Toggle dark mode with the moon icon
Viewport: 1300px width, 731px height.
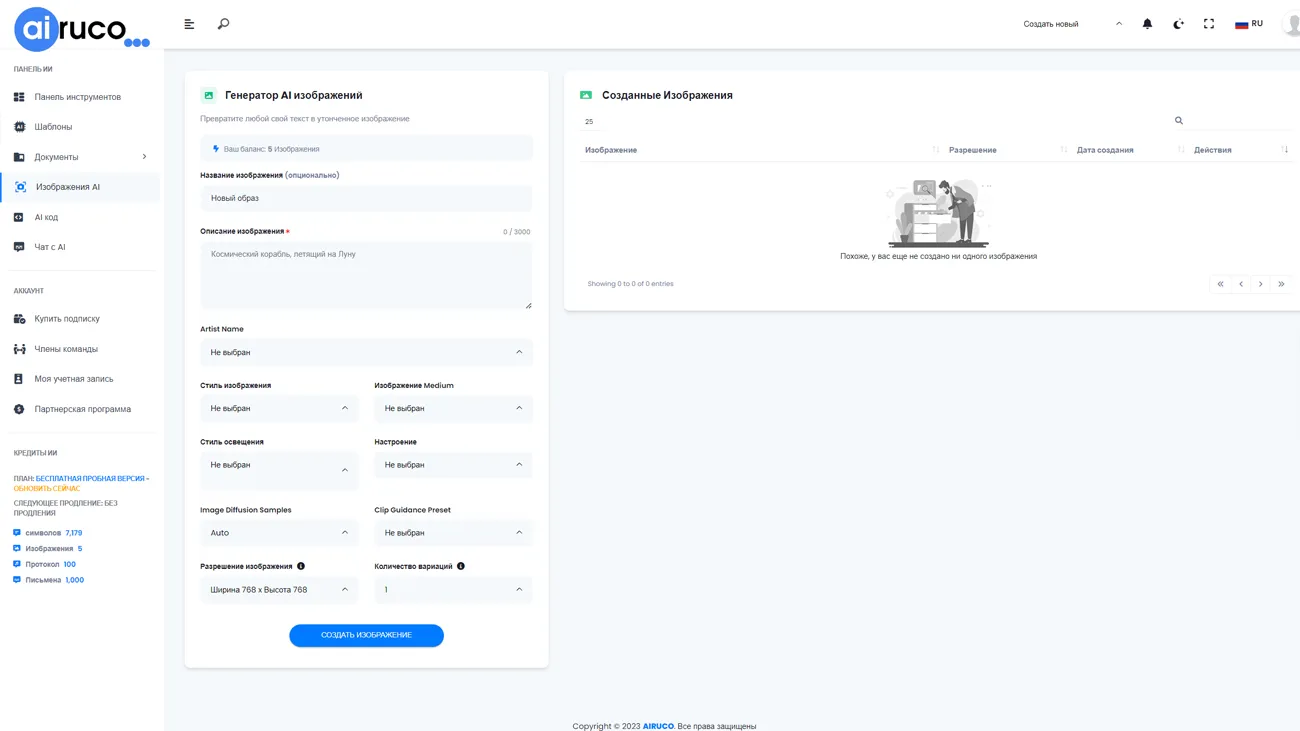tap(1178, 24)
